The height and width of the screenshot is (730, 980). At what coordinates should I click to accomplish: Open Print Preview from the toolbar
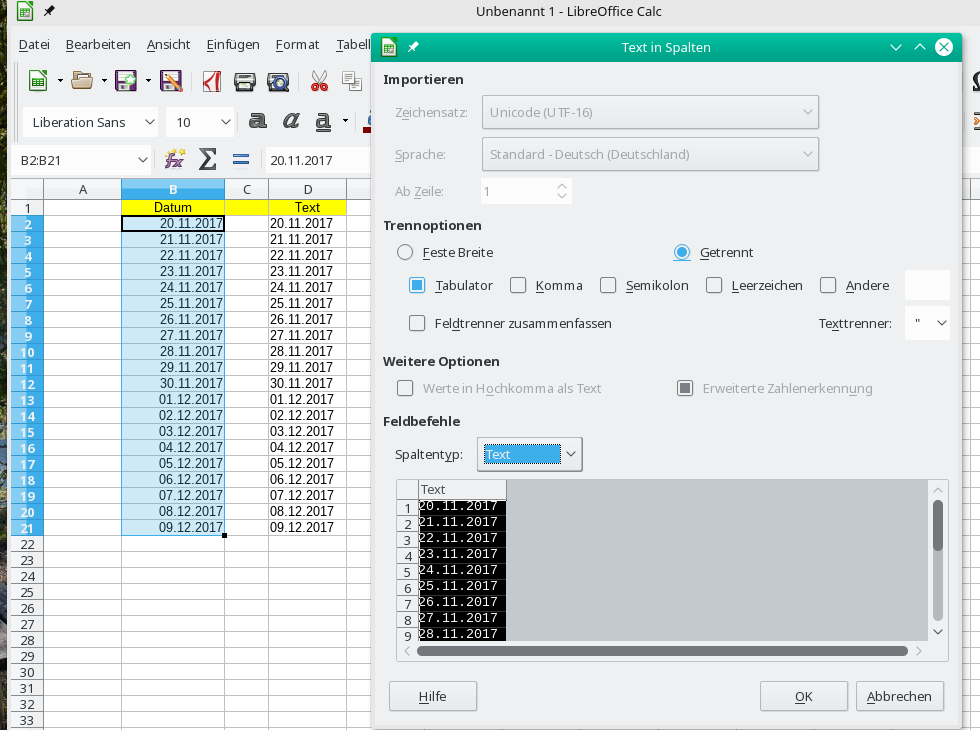[278, 81]
